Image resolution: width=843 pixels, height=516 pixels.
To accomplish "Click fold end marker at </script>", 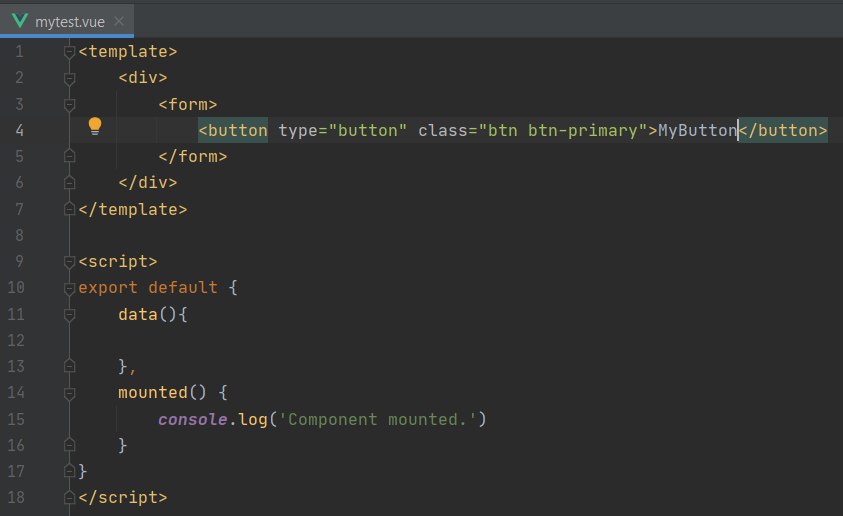I will click(x=69, y=497).
